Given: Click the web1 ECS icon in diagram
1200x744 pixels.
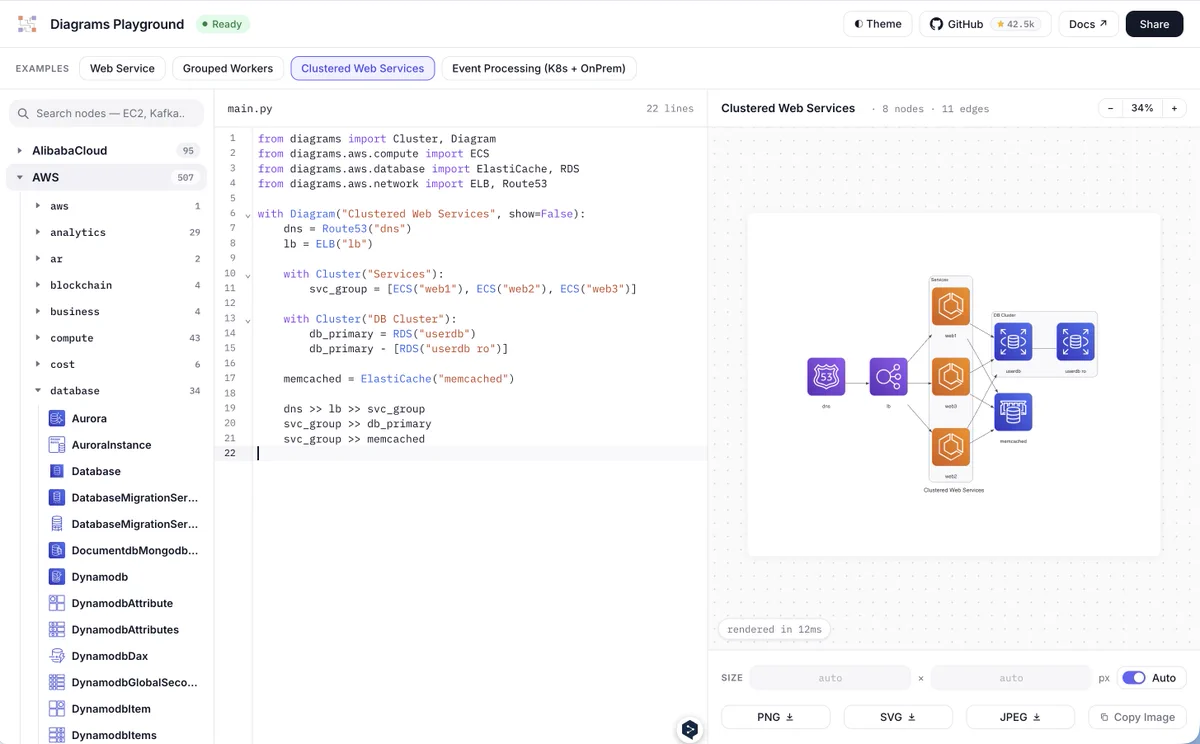Looking at the screenshot, I should pos(951,306).
